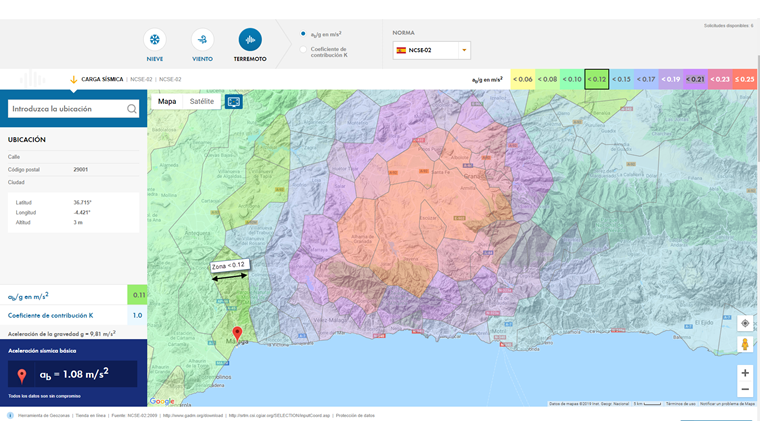The image size is (760, 439).
Task: Click the < 0.23 legend swatch
Action: pyautogui.click(x=720, y=79)
